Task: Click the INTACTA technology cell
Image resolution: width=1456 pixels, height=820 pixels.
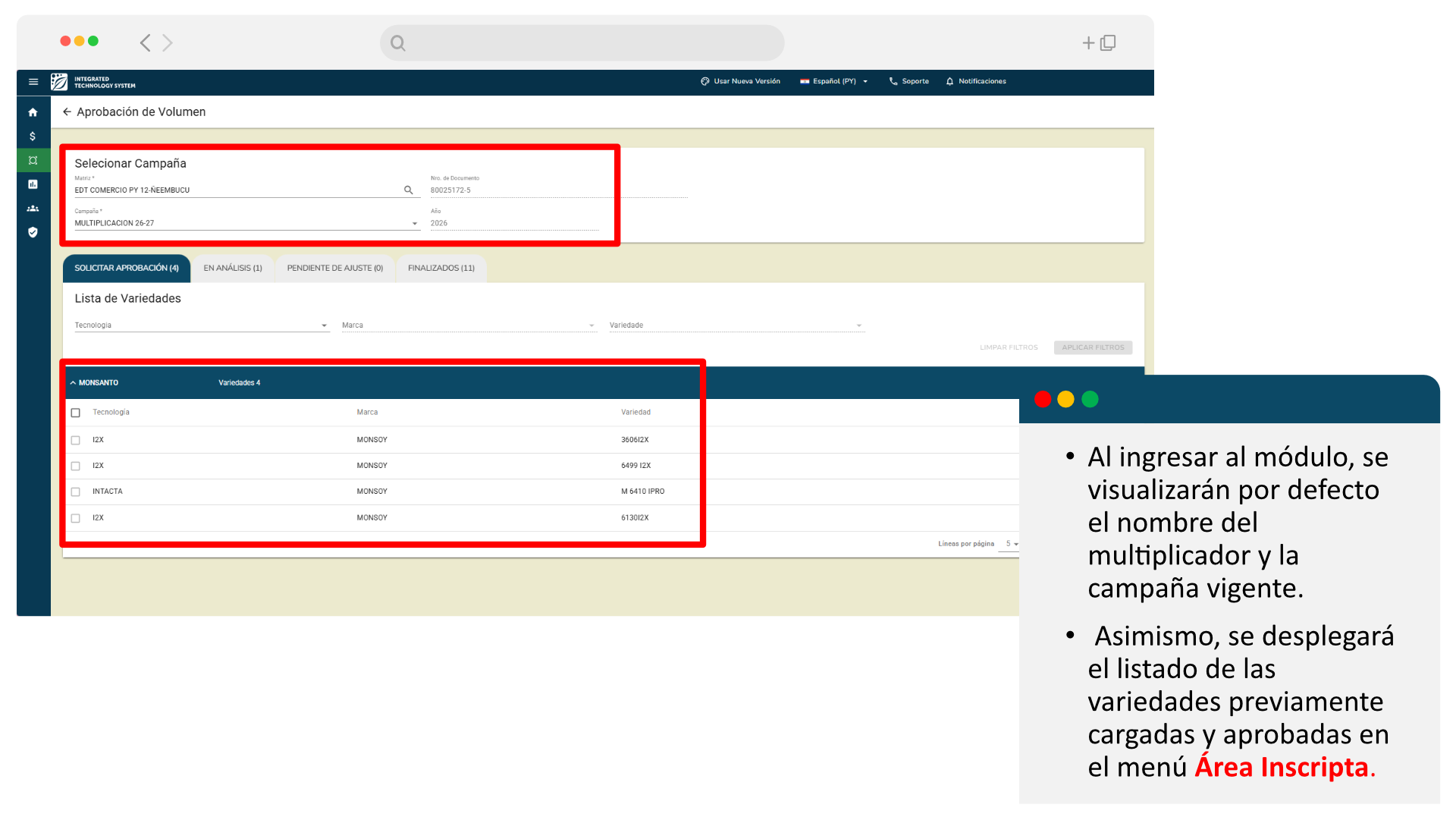Action: (108, 492)
